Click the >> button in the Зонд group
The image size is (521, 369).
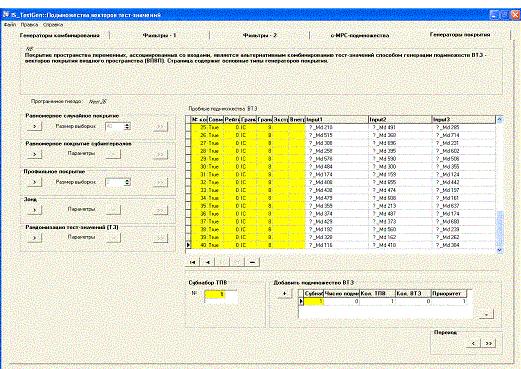(160, 210)
